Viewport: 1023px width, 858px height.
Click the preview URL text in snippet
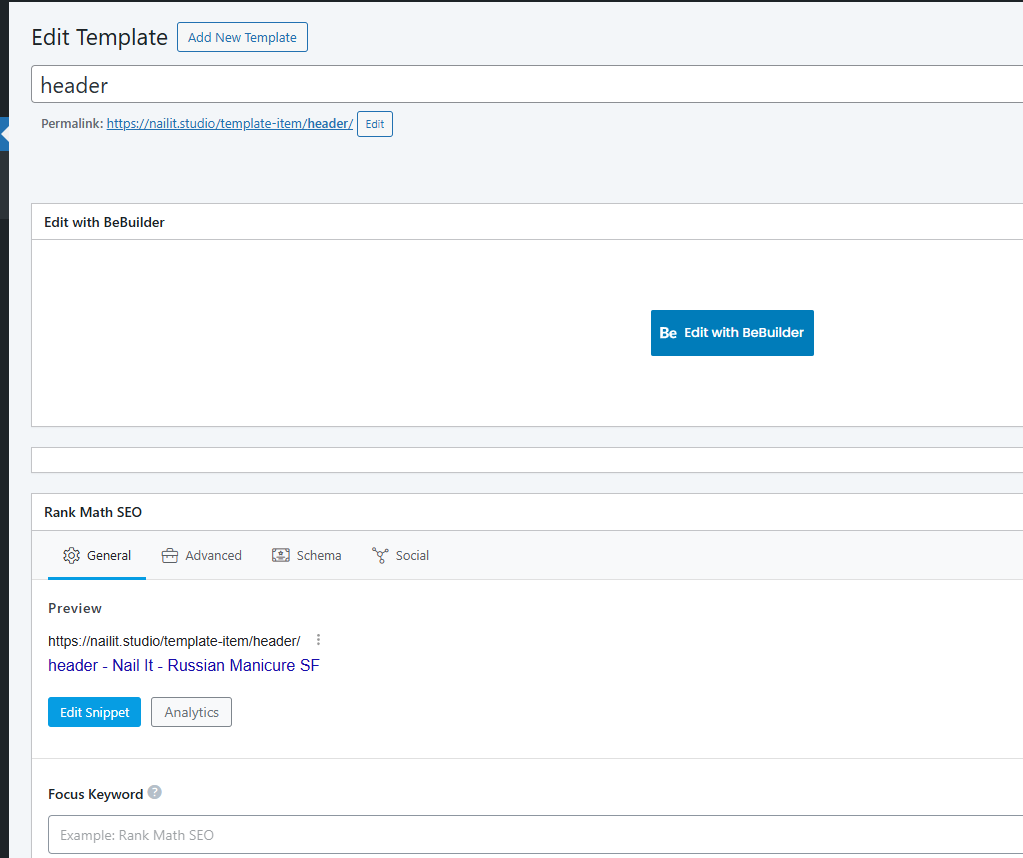(174, 641)
